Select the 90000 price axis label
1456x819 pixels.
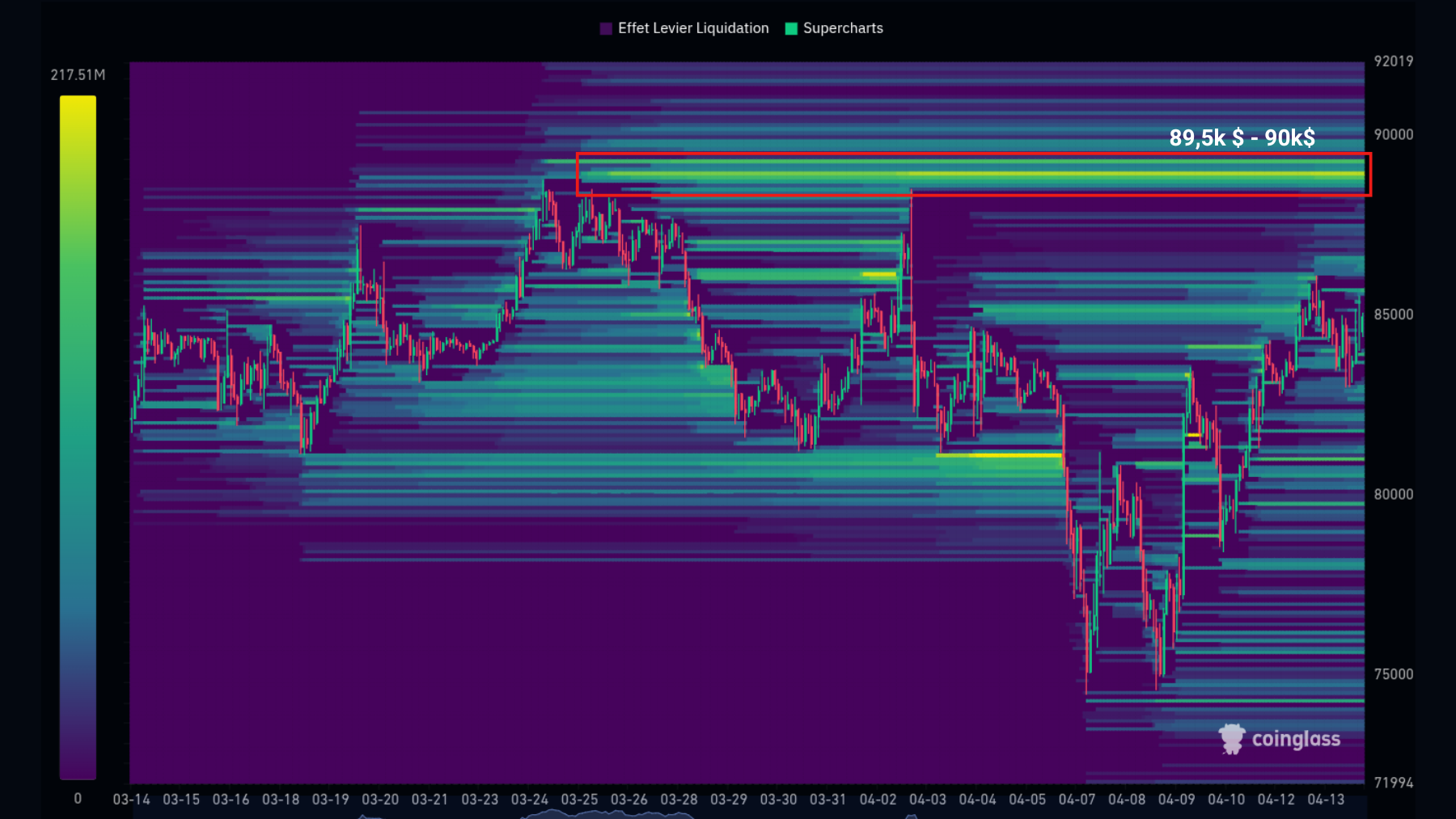click(x=1393, y=135)
